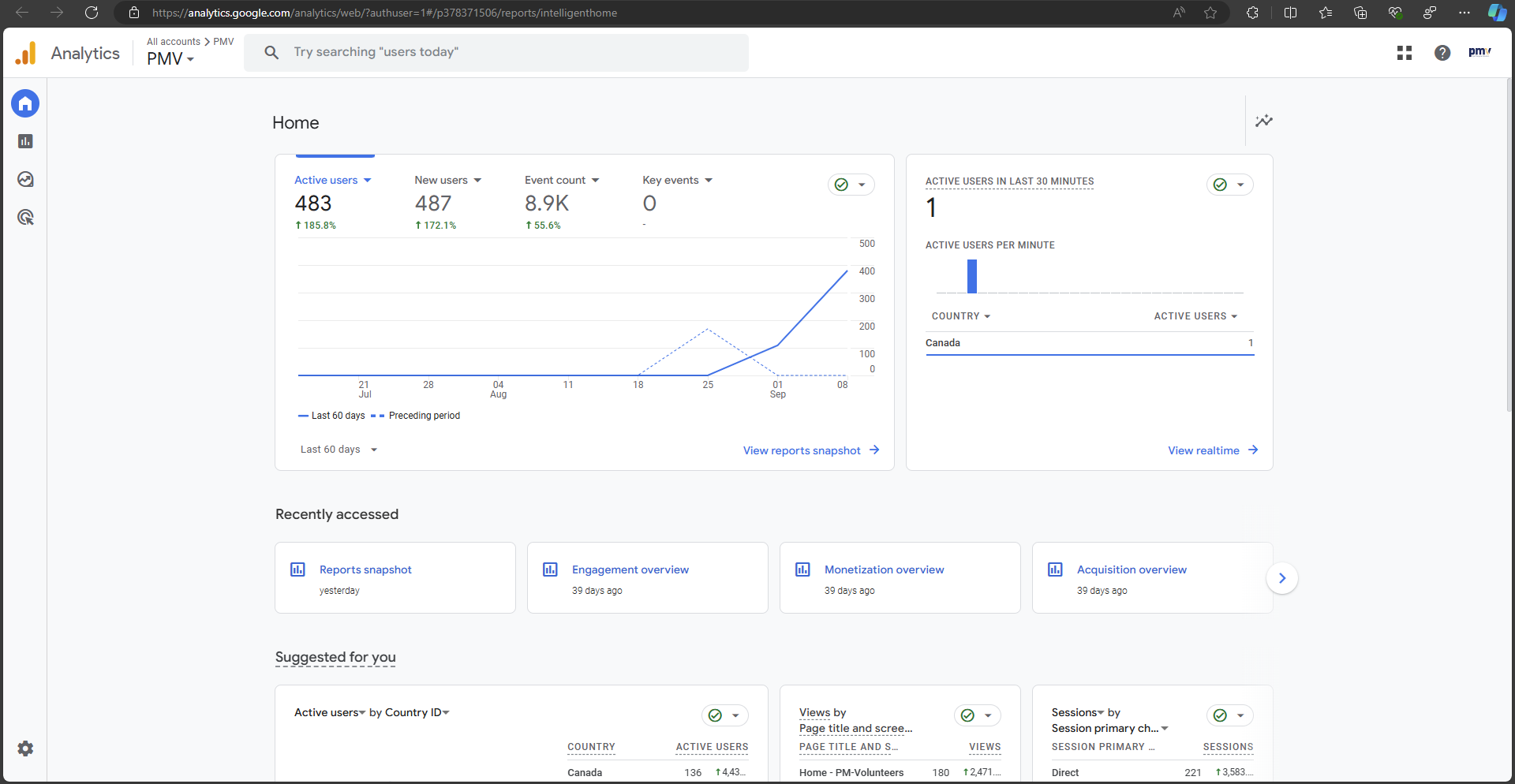
Task: Open the Insights sparkline icon
Action: [x=1264, y=121]
